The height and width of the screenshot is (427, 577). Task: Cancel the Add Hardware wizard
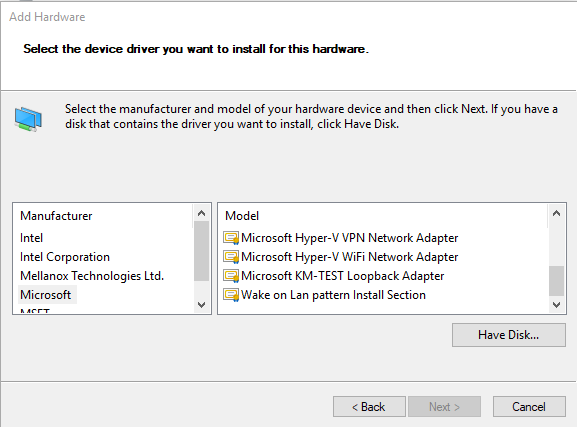(x=529, y=407)
